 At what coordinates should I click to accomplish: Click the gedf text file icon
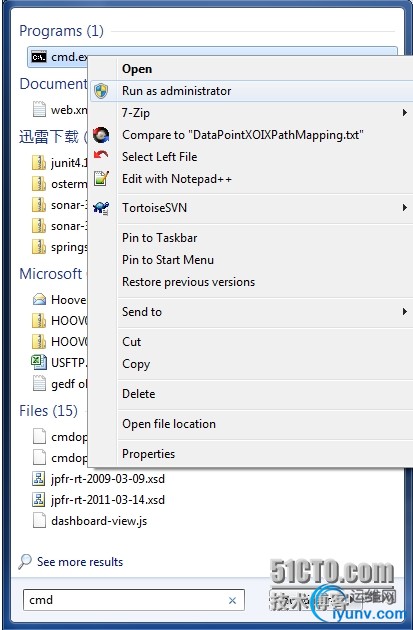pyautogui.click(x=39, y=383)
